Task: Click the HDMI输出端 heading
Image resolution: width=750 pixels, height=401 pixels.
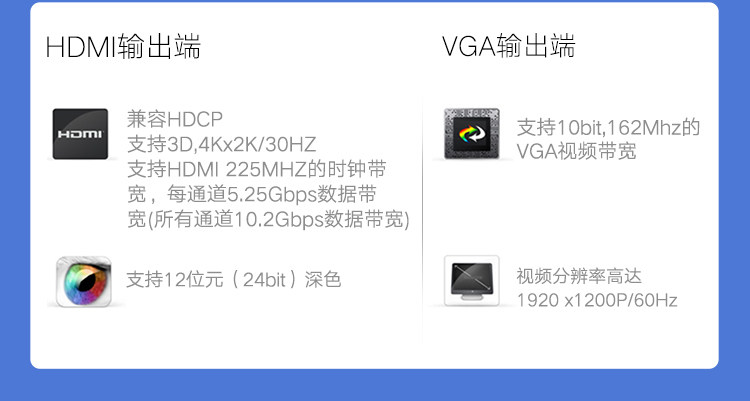Action: click(x=123, y=46)
